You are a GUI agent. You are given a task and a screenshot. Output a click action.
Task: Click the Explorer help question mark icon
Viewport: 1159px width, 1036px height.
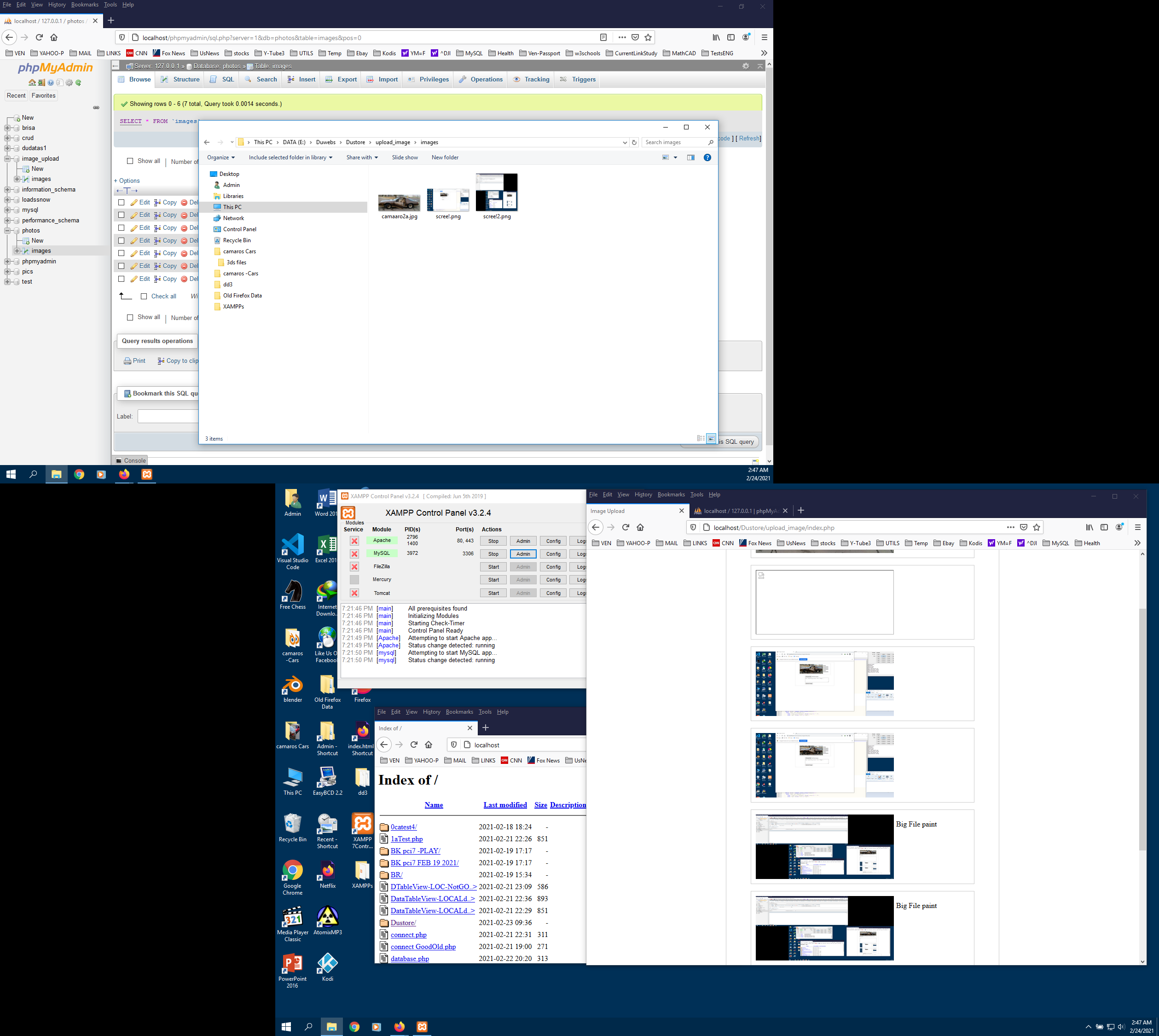(x=707, y=157)
